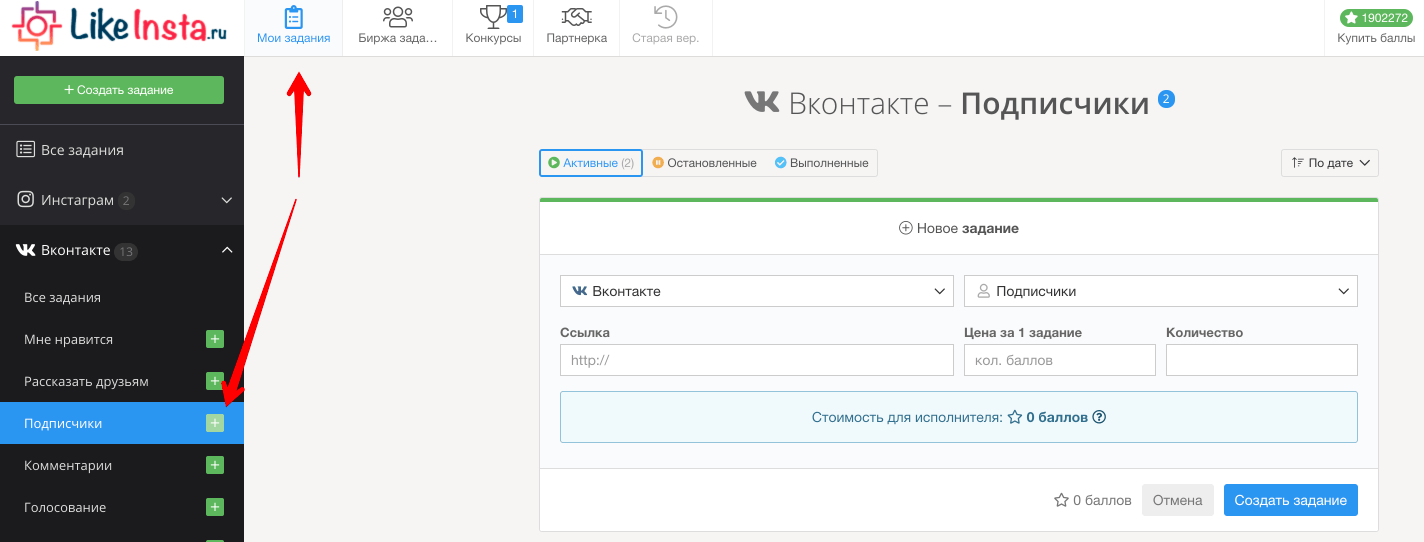Click the Отмена button

tap(1178, 500)
